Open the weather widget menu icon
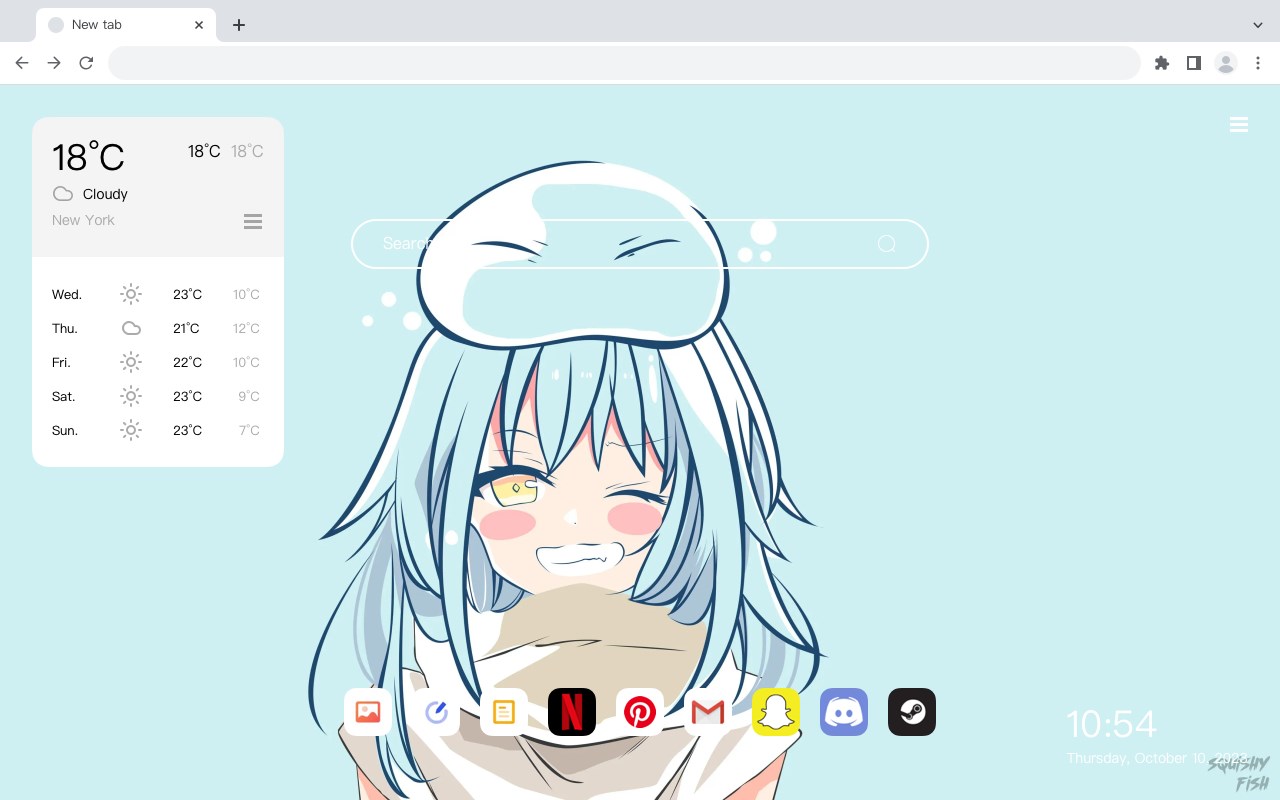1280x800 pixels. [x=253, y=221]
